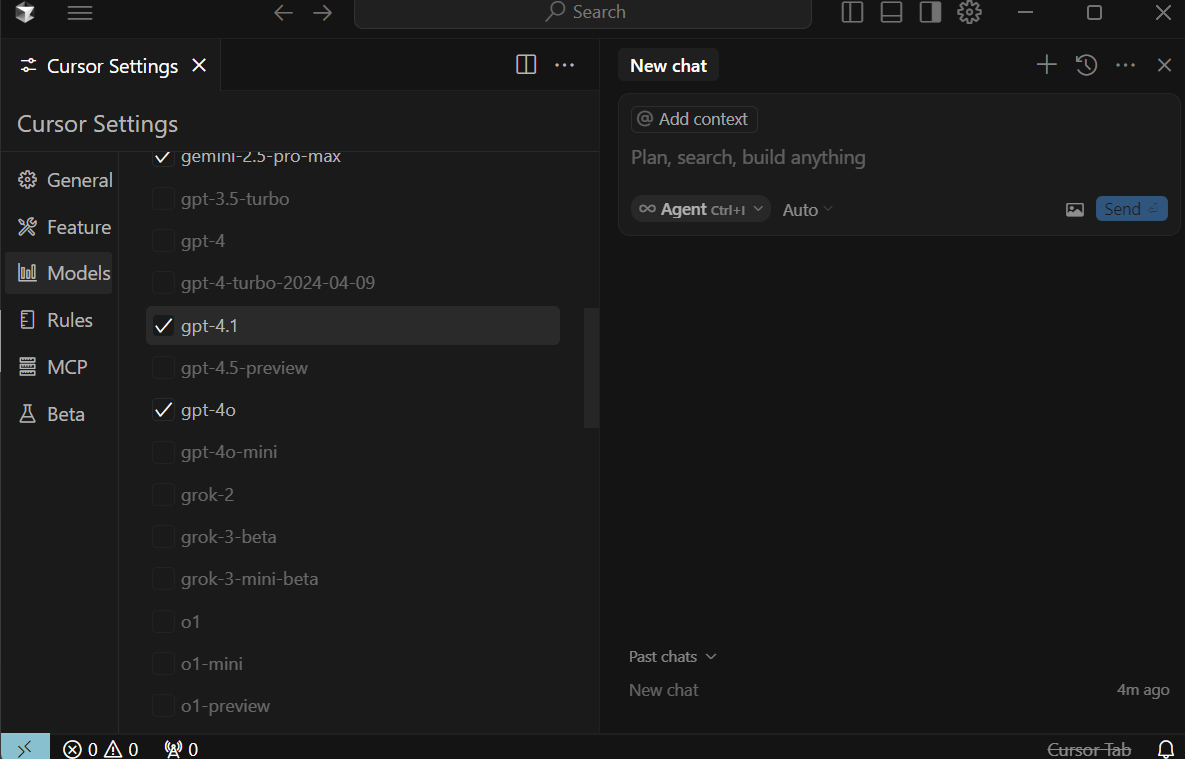Click the Cursor app logo icon
The height and width of the screenshot is (759, 1185).
[x=25, y=12]
